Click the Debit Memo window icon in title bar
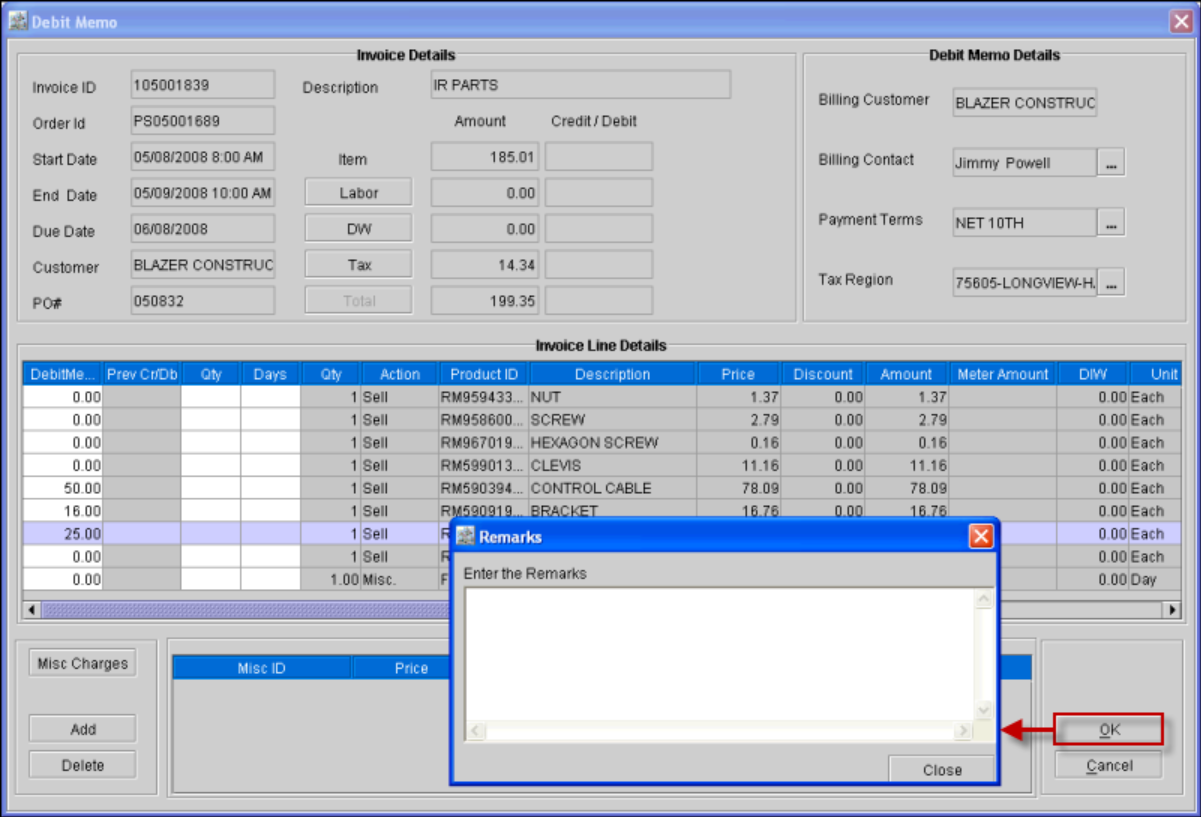1201x817 pixels. tap(18, 21)
